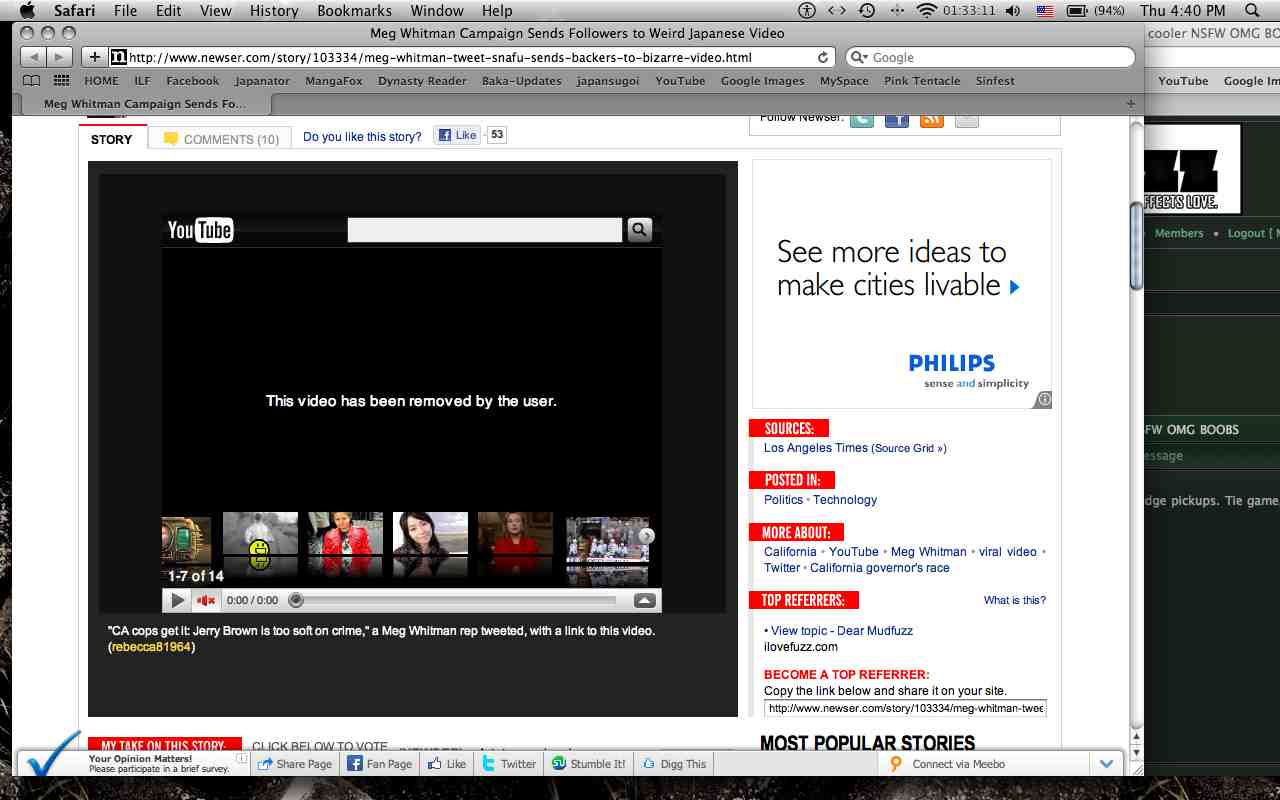The width and height of the screenshot is (1280, 800).
Task: Open the History menu
Action: [274, 11]
